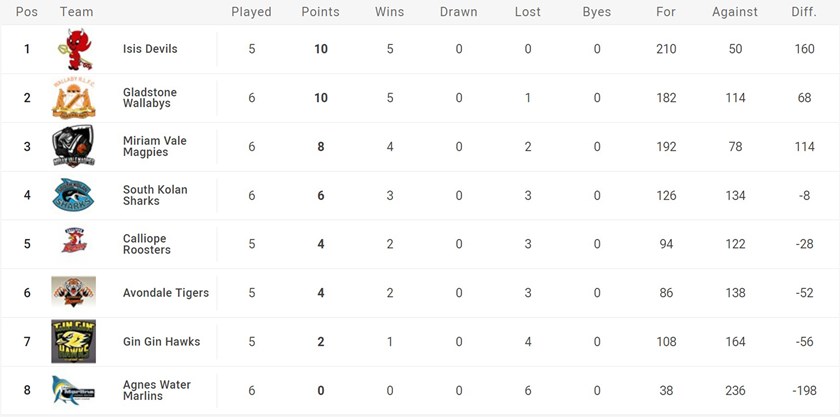Open the Isis Devils team name
This screenshot has height=417, width=840.
150,49
